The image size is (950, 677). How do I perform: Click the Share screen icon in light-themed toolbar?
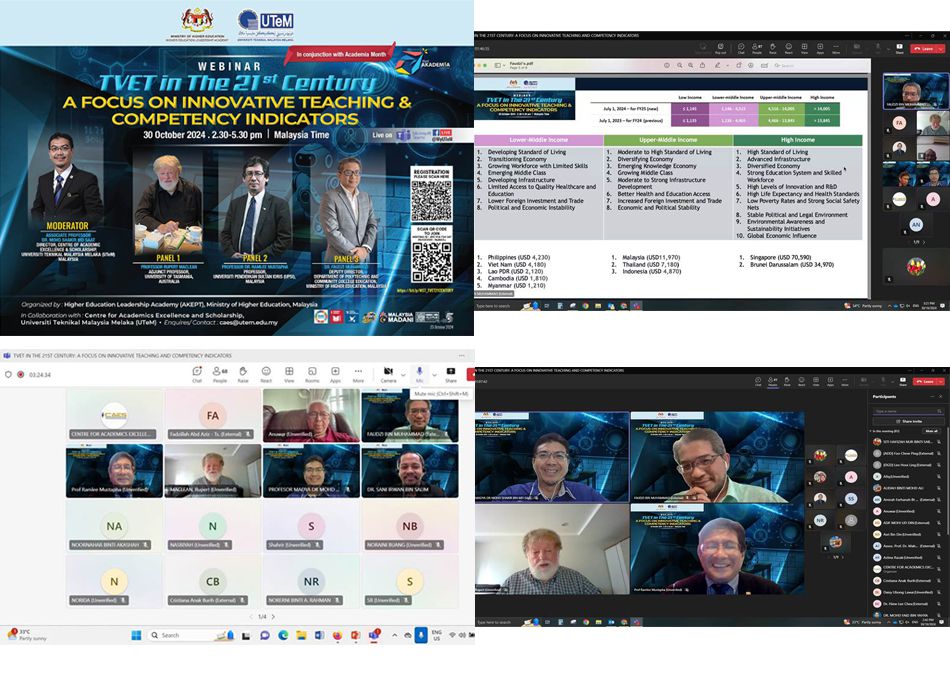coord(451,372)
